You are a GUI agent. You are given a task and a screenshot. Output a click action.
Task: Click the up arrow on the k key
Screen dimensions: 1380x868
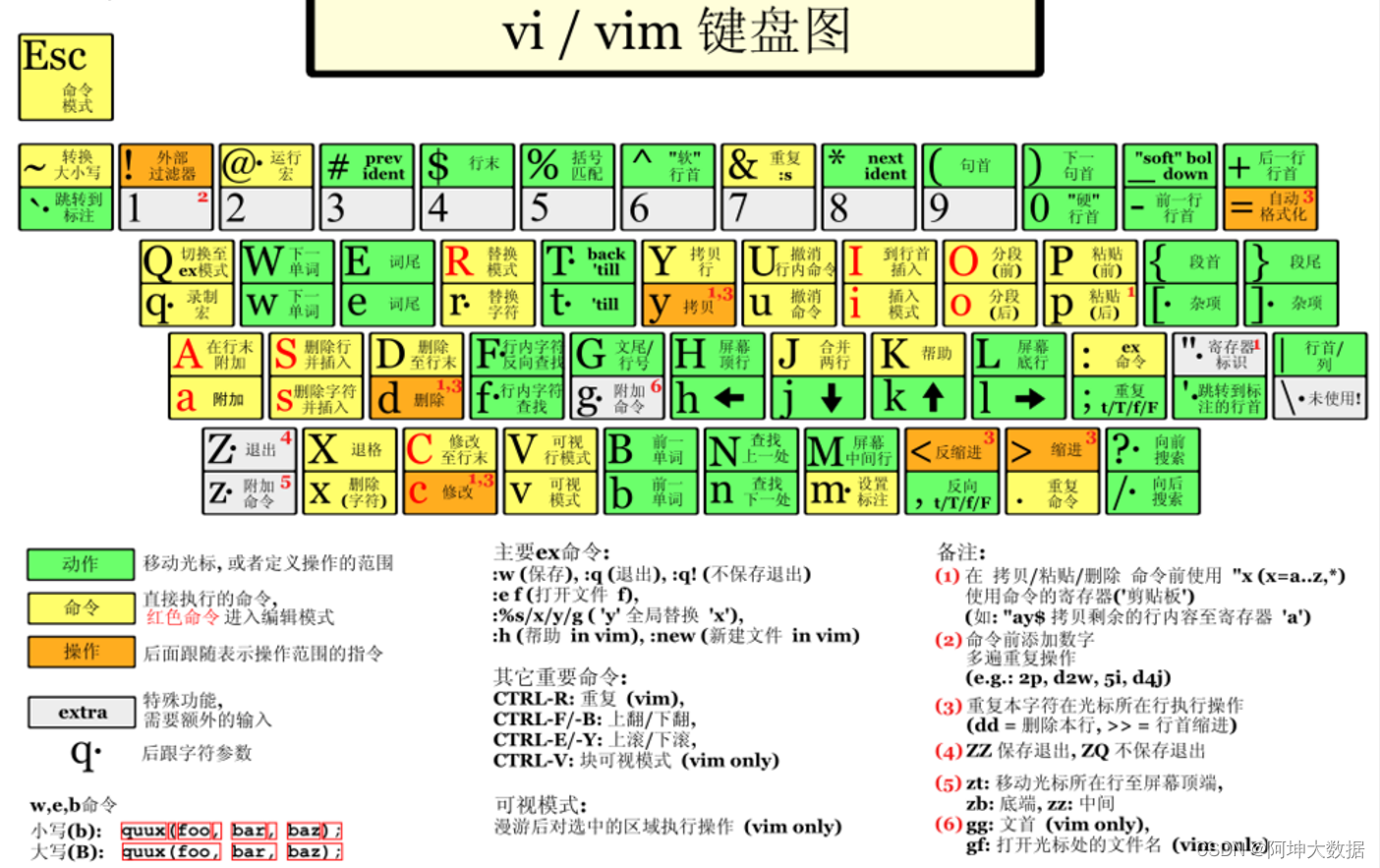934,397
